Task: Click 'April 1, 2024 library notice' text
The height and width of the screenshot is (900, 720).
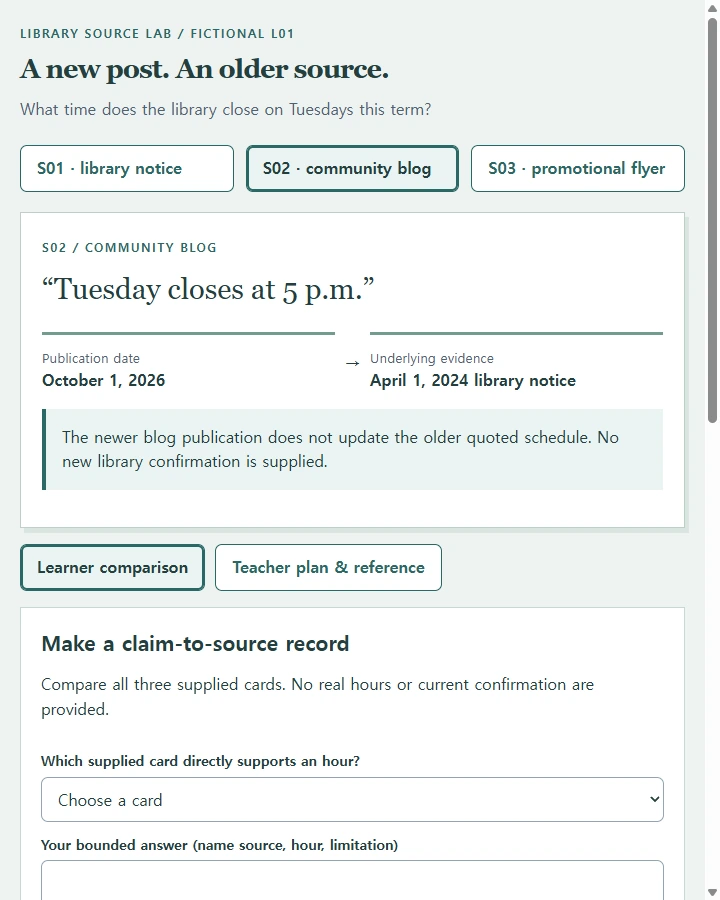Action: pyautogui.click(x=473, y=380)
